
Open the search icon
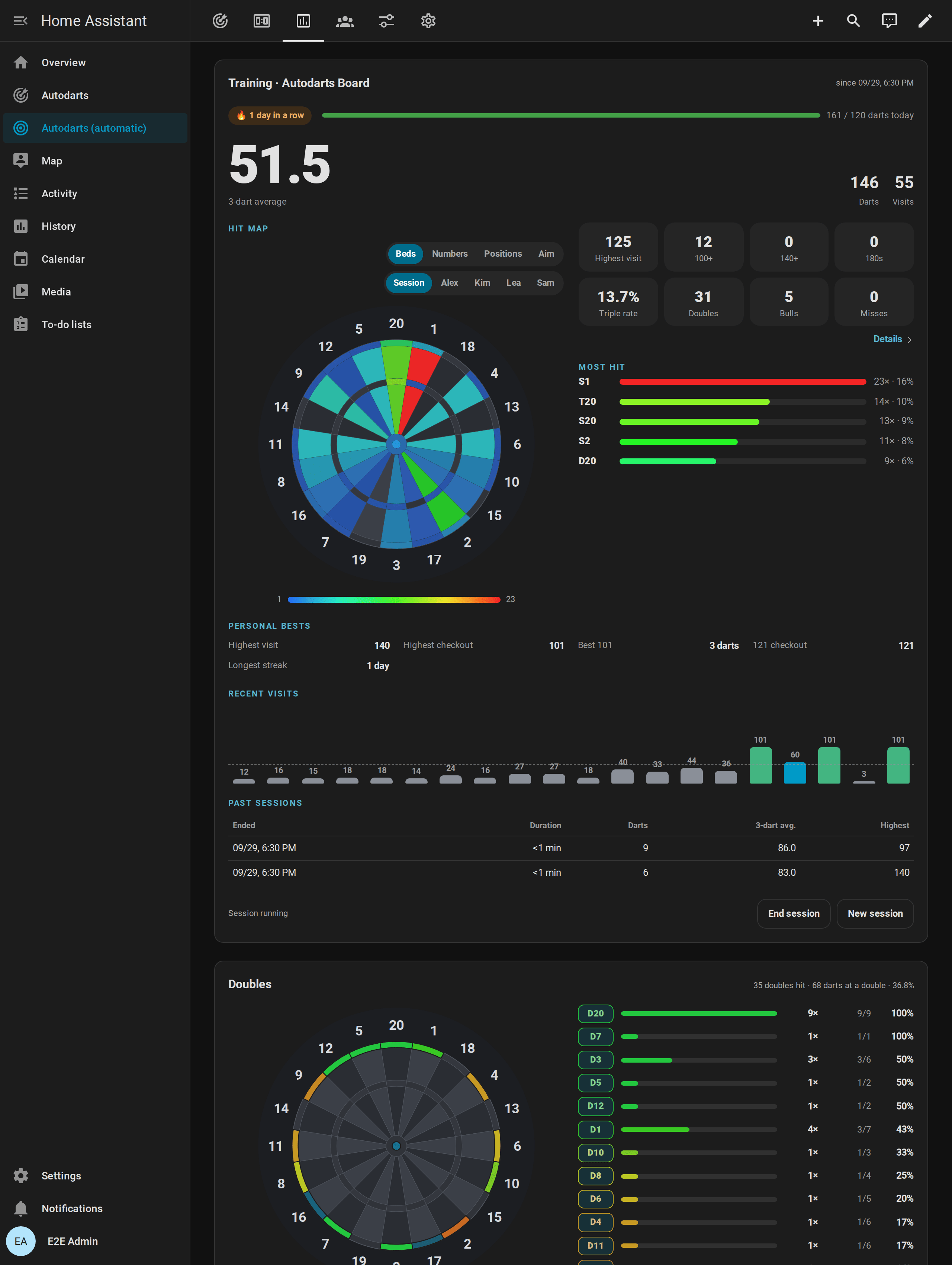854,21
